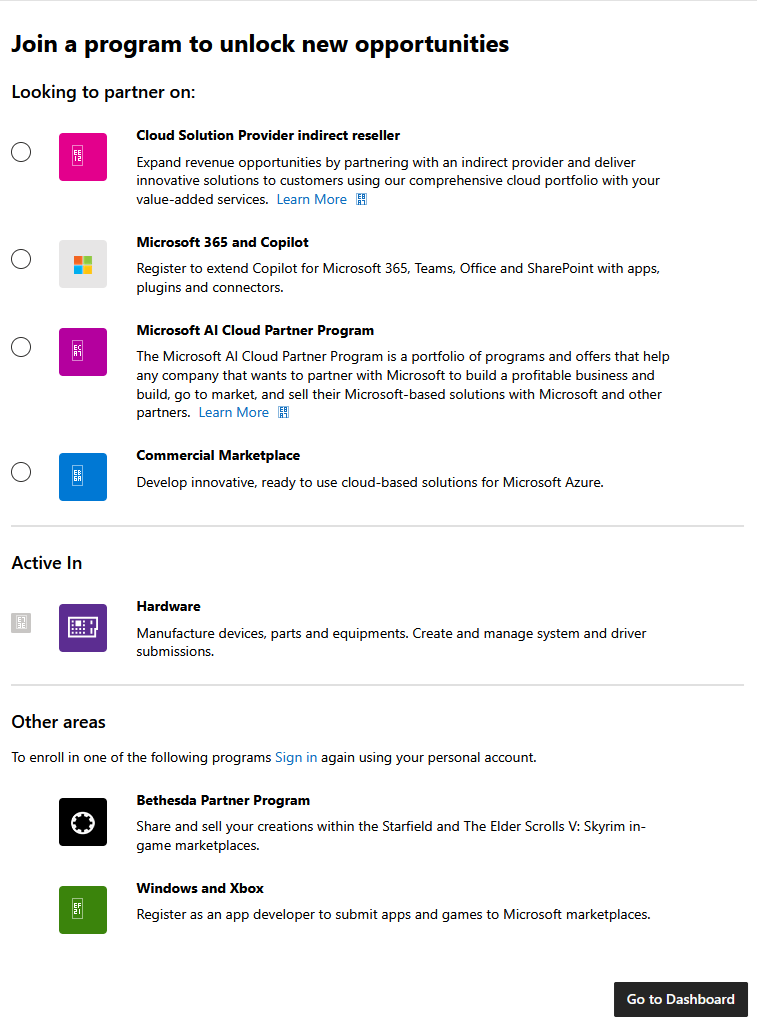This screenshot has width=757, height=1026.
Task: Click external-link icon after AI Cloud Learn More
Action: pyautogui.click(x=283, y=412)
